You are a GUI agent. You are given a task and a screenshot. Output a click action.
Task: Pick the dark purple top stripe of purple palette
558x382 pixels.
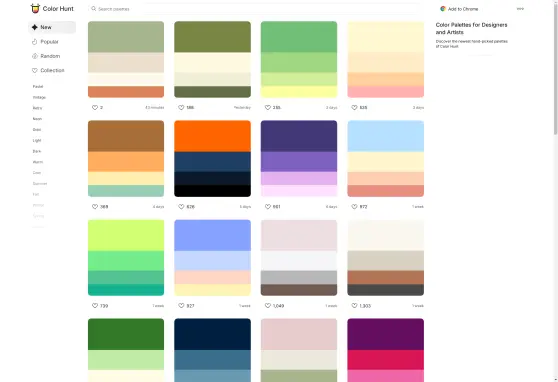point(299,136)
